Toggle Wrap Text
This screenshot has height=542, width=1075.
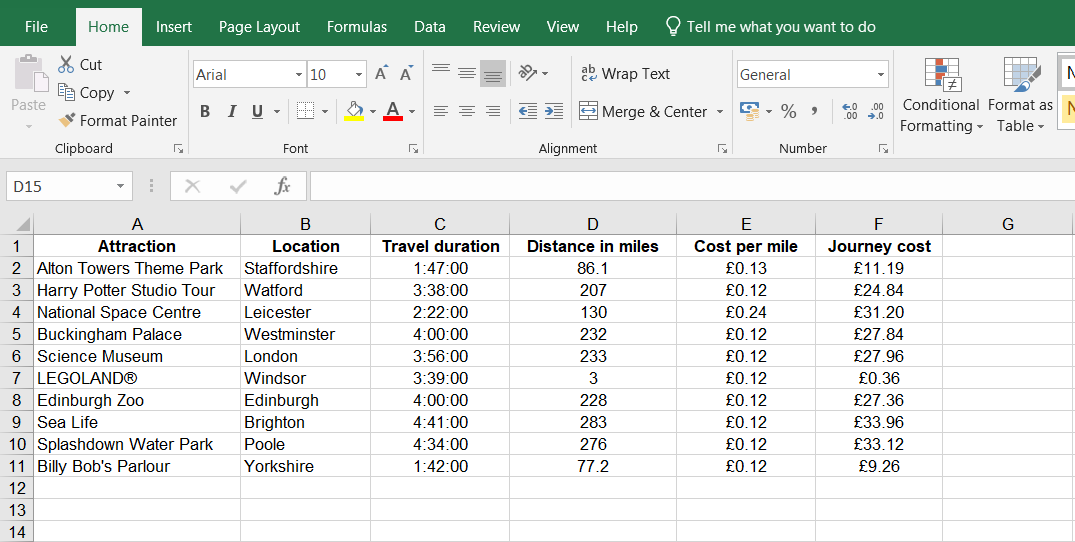625,73
